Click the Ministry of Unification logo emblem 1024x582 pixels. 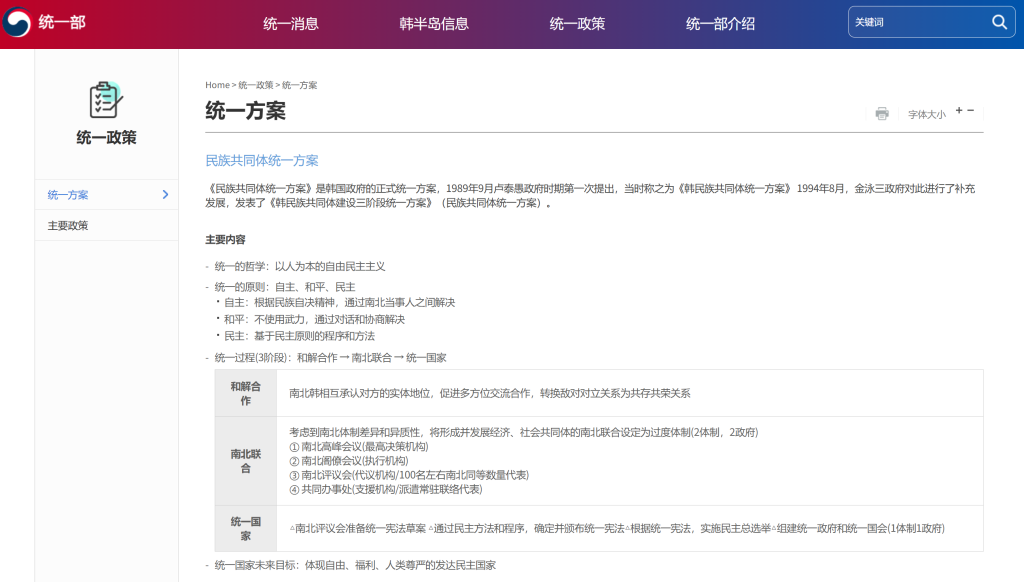(x=16, y=23)
